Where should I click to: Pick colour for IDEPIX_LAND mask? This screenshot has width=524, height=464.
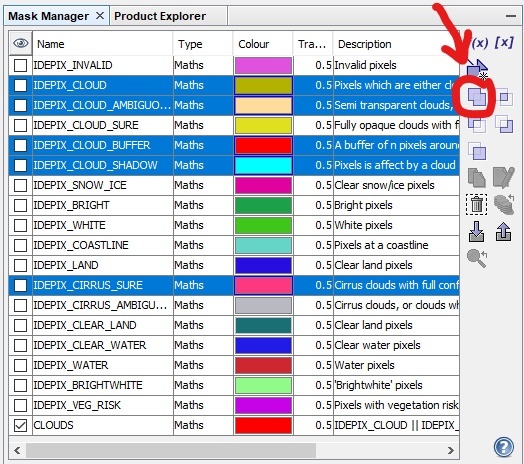tap(263, 265)
